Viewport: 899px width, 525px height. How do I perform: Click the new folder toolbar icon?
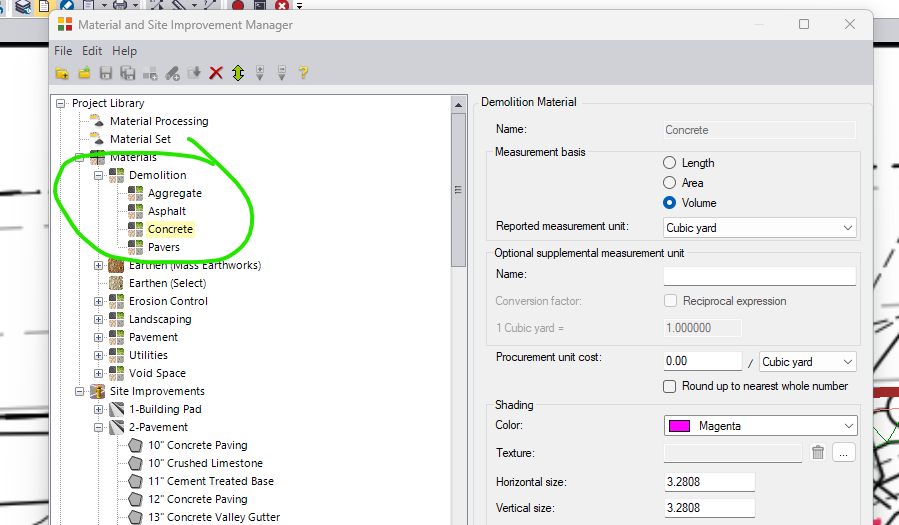(62, 73)
